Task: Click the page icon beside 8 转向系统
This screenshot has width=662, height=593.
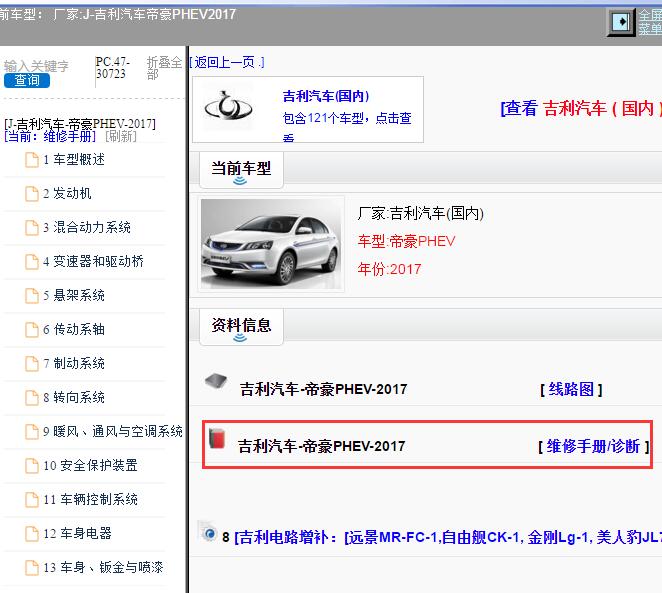Action: [32, 398]
